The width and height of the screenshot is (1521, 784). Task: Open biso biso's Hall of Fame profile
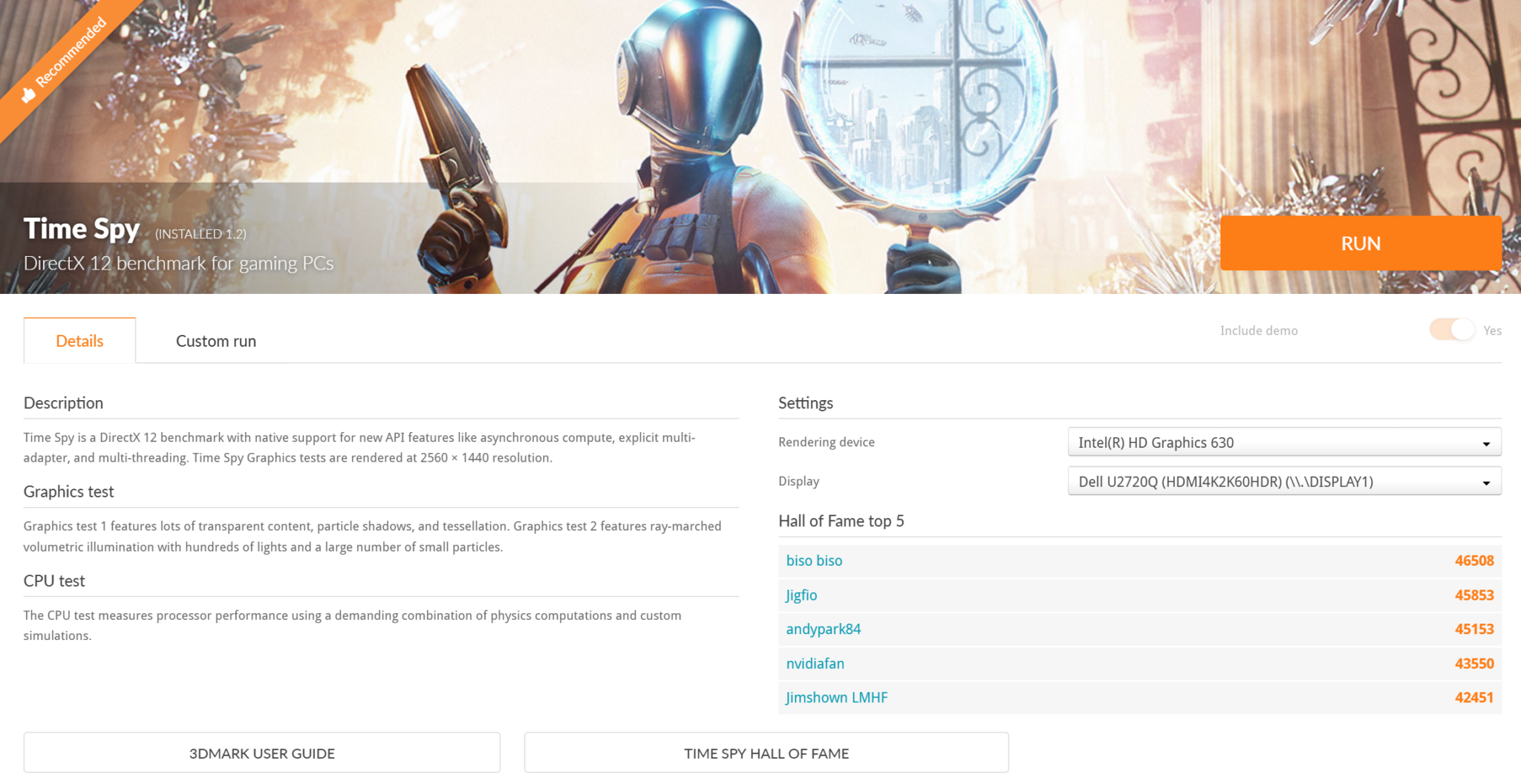(x=814, y=561)
